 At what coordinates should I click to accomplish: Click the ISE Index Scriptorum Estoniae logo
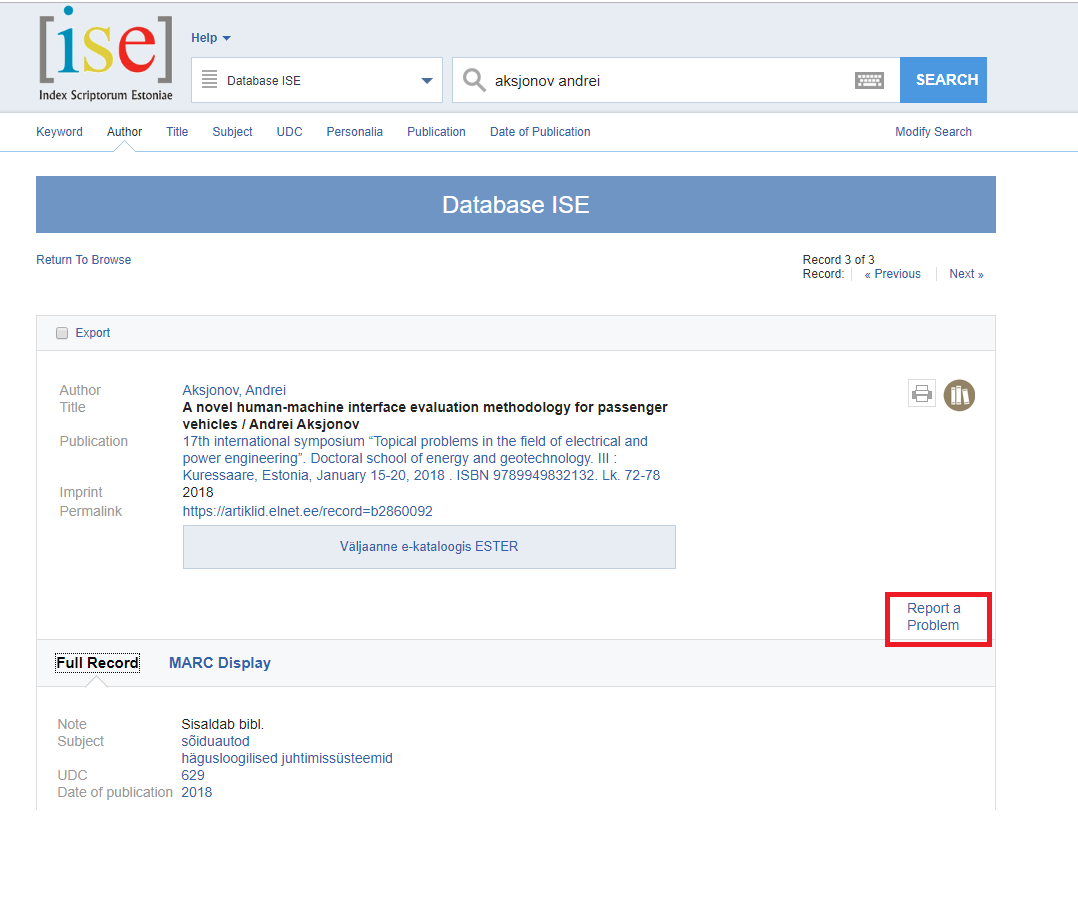(106, 54)
